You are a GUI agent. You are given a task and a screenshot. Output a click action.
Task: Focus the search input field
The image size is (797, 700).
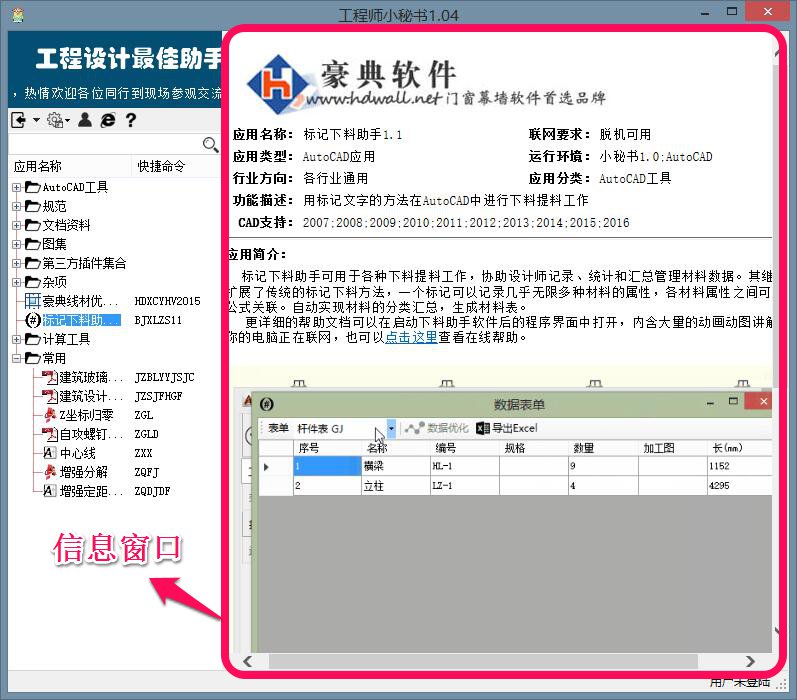tap(105, 145)
